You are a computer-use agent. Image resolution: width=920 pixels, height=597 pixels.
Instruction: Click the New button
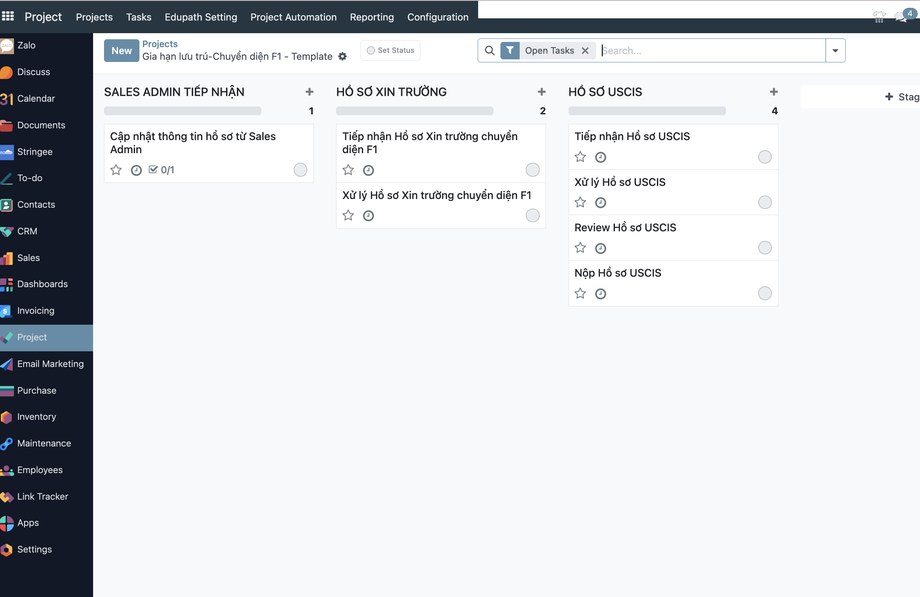tap(121, 50)
